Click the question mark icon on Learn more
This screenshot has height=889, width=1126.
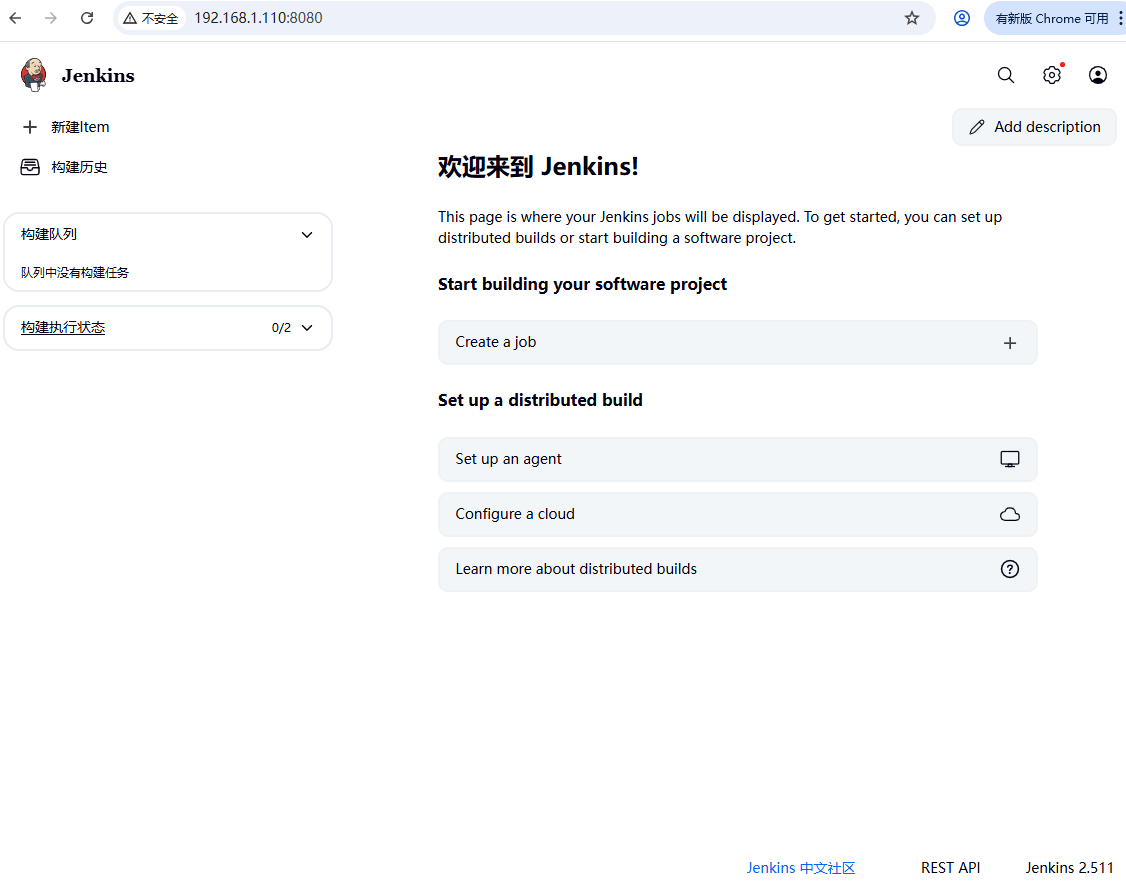click(x=1010, y=569)
